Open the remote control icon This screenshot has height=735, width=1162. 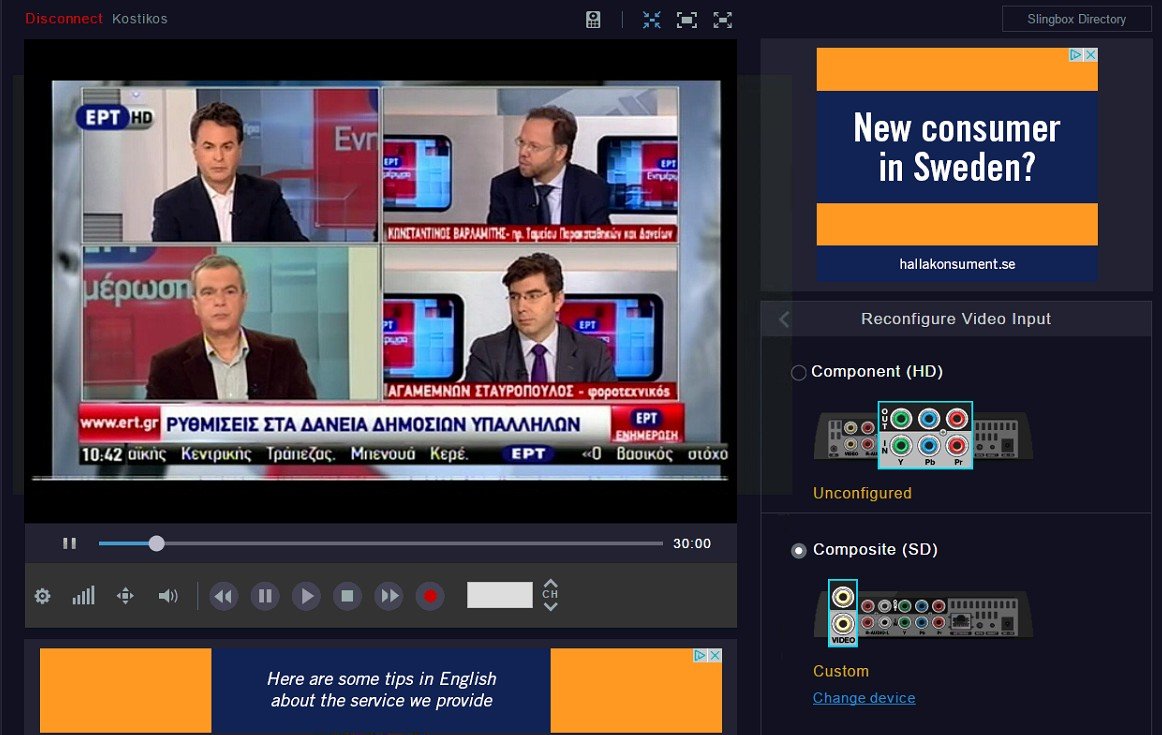click(x=593, y=20)
